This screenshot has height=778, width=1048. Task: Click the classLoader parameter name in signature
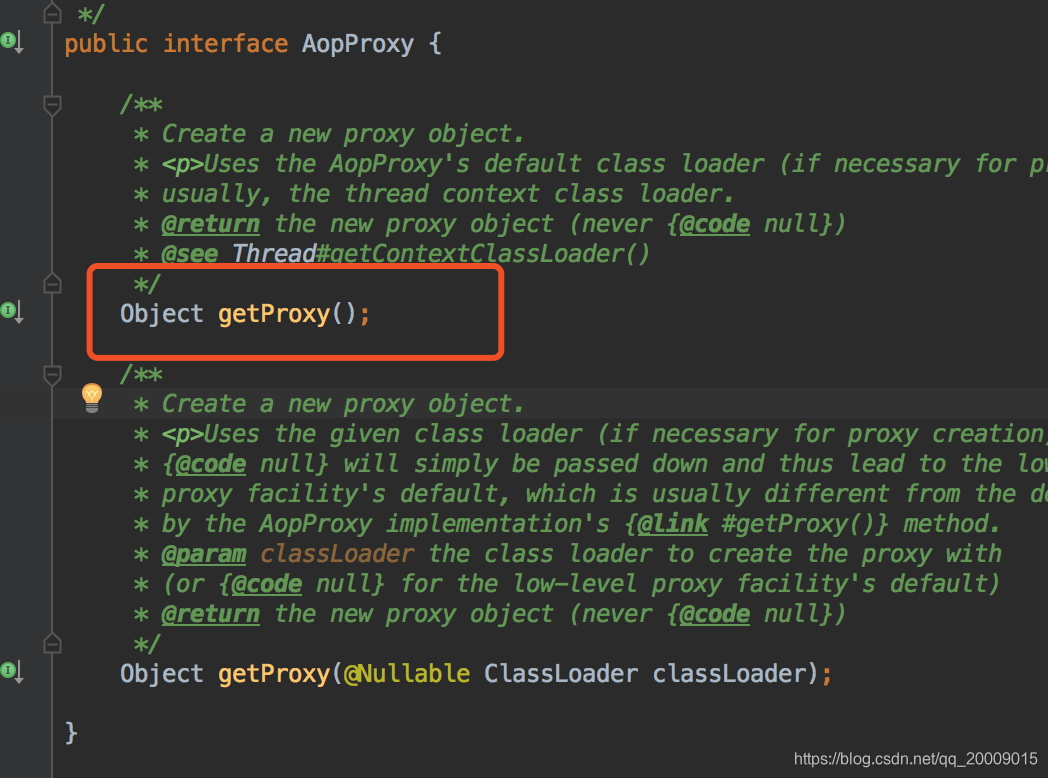(x=730, y=674)
